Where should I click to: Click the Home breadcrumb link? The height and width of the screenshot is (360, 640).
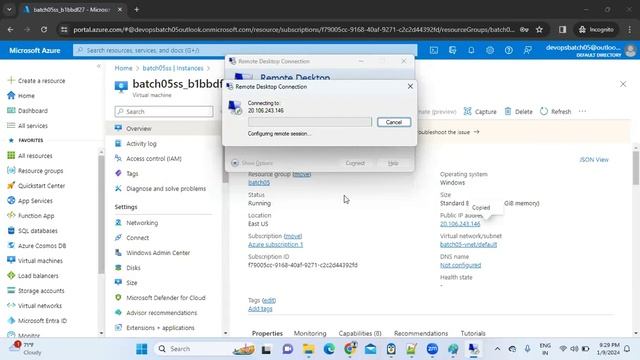point(123,68)
